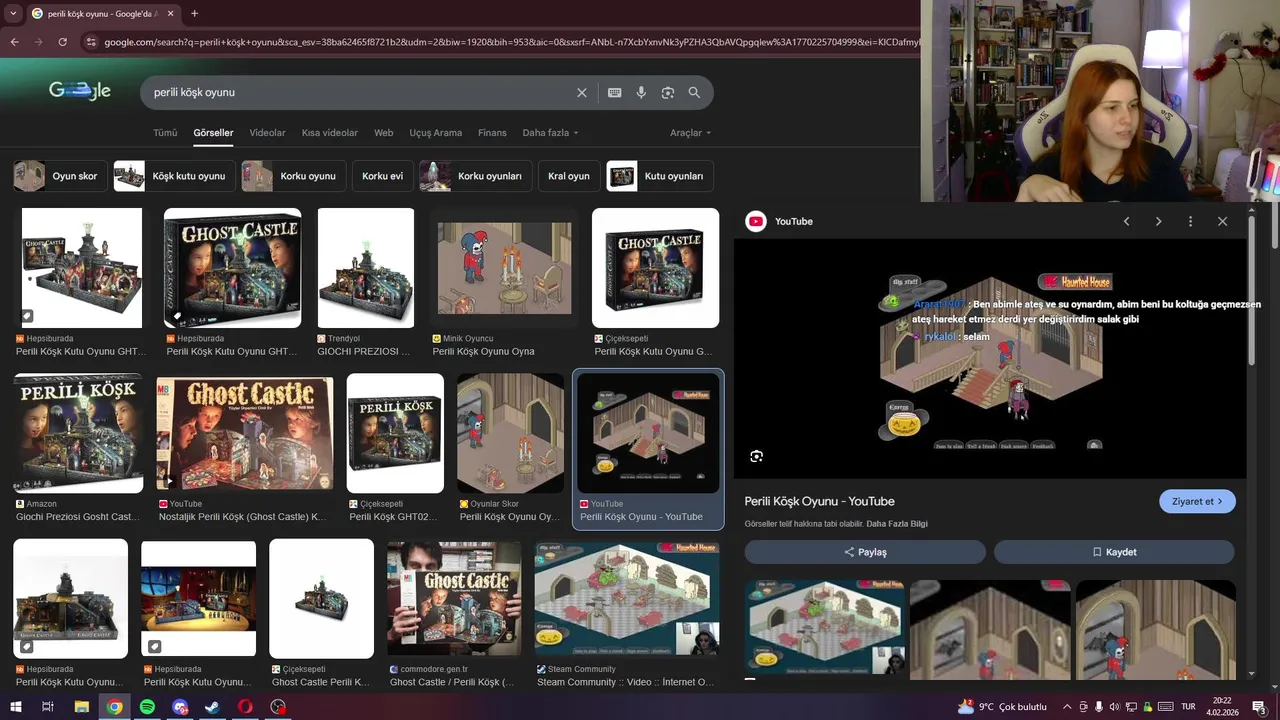Reload the page in Chrome
The image size is (1280, 720).
point(62,42)
